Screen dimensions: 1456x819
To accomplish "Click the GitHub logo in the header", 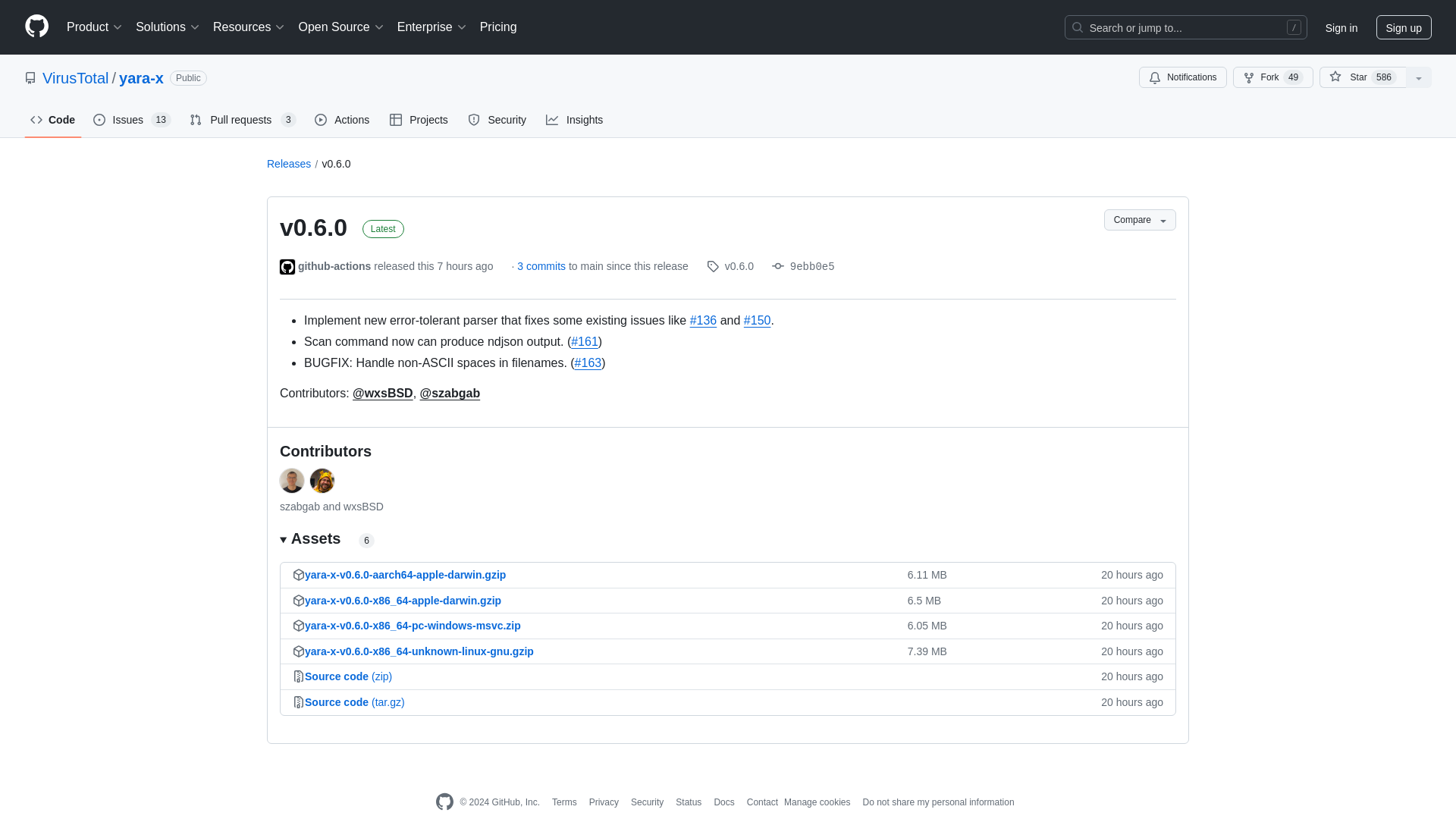I will tap(36, 27).
